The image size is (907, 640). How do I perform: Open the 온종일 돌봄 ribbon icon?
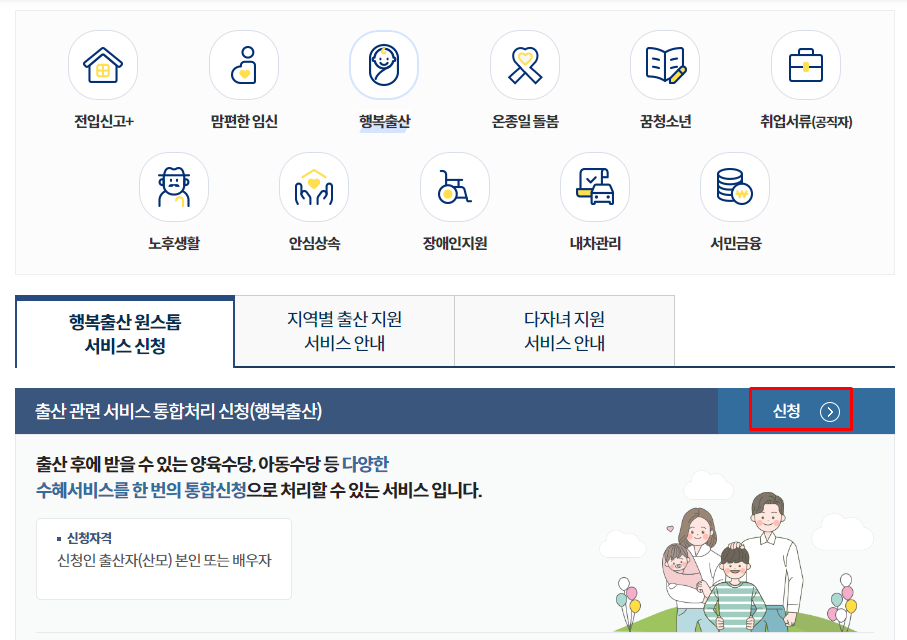tap(525, 65)
